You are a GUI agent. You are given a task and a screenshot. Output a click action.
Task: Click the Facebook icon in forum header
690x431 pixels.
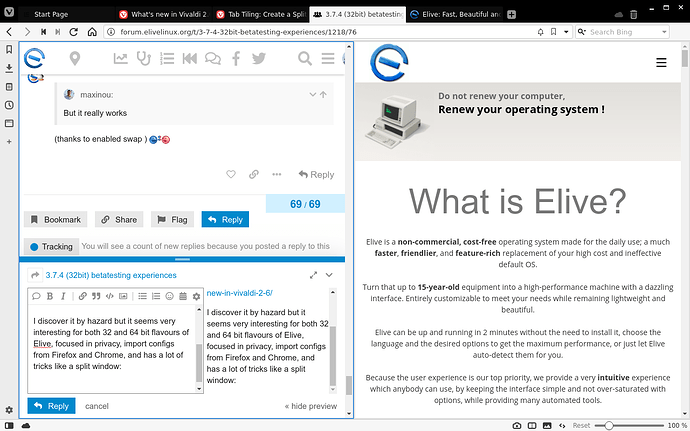tap(236, 58)
